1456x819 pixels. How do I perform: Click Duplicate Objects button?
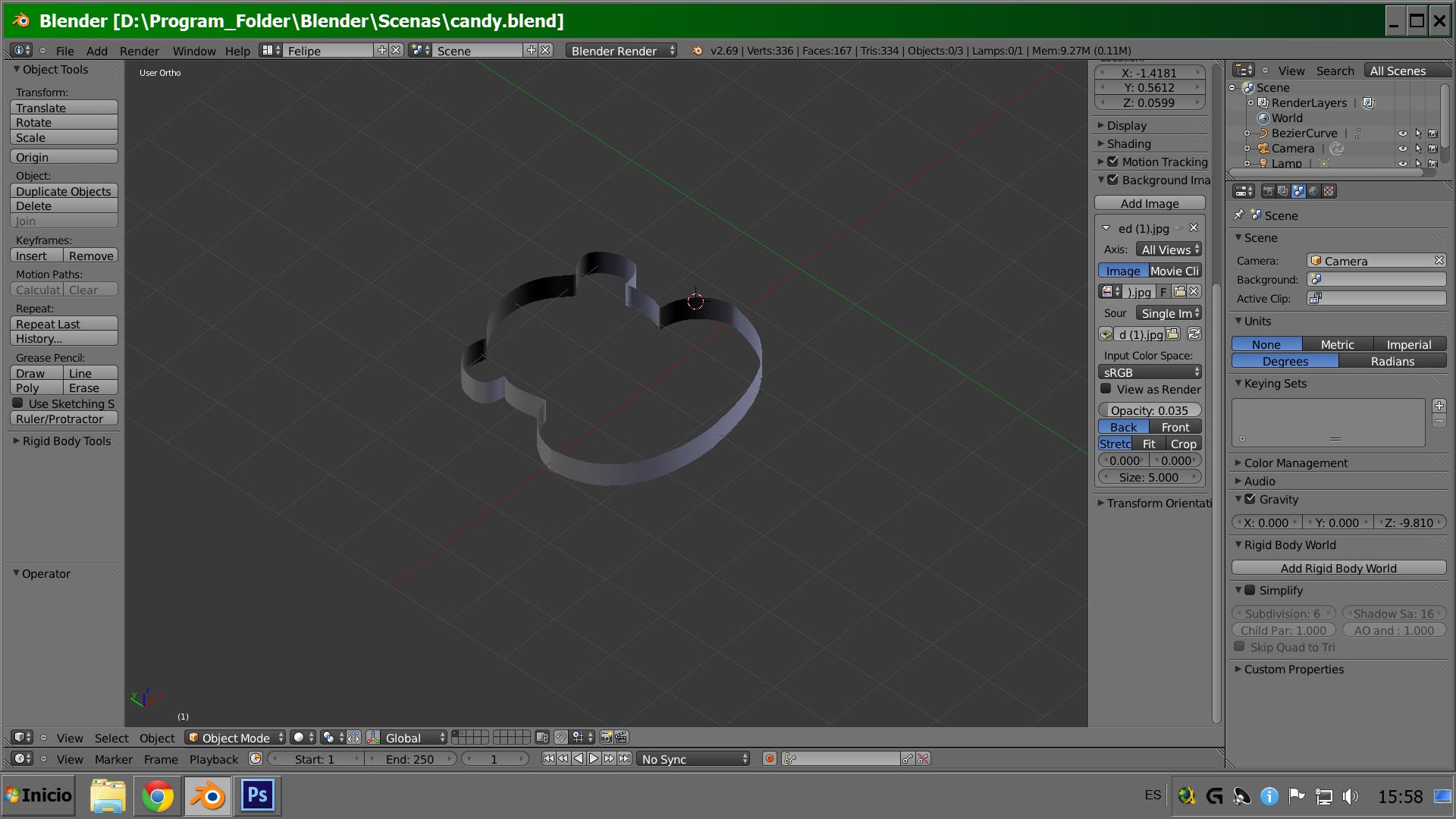[63, 191]
